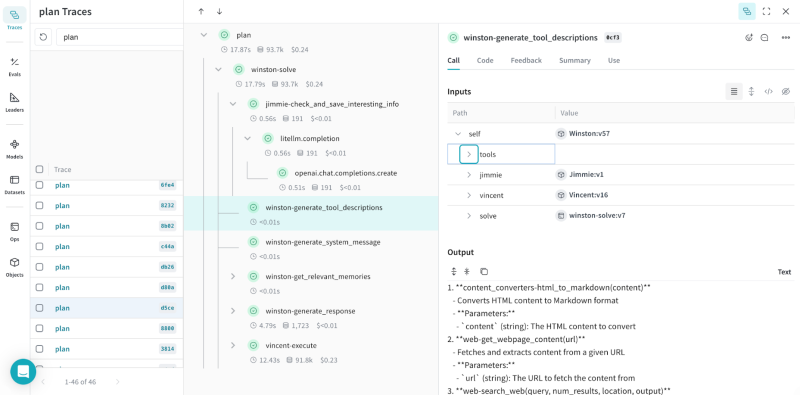Go to previous call with up arrow
This screenshot has width=800, height=395.
201,11
